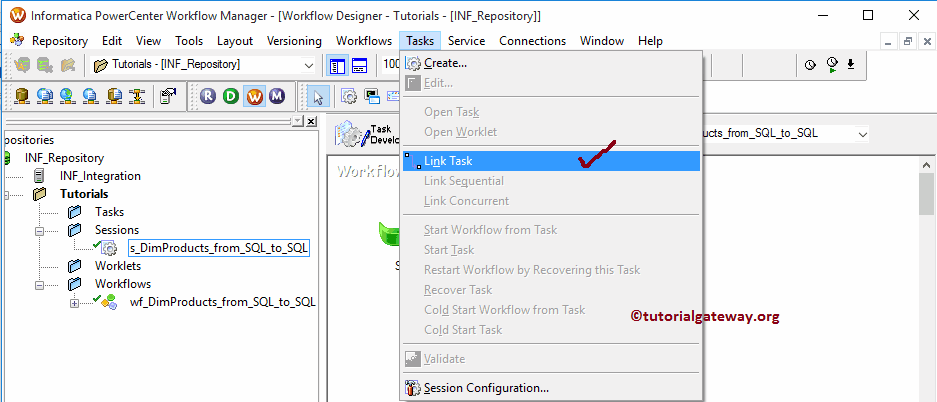Click the INF_Integration server icon
This screenshot has height=402, width=937.
39,176
